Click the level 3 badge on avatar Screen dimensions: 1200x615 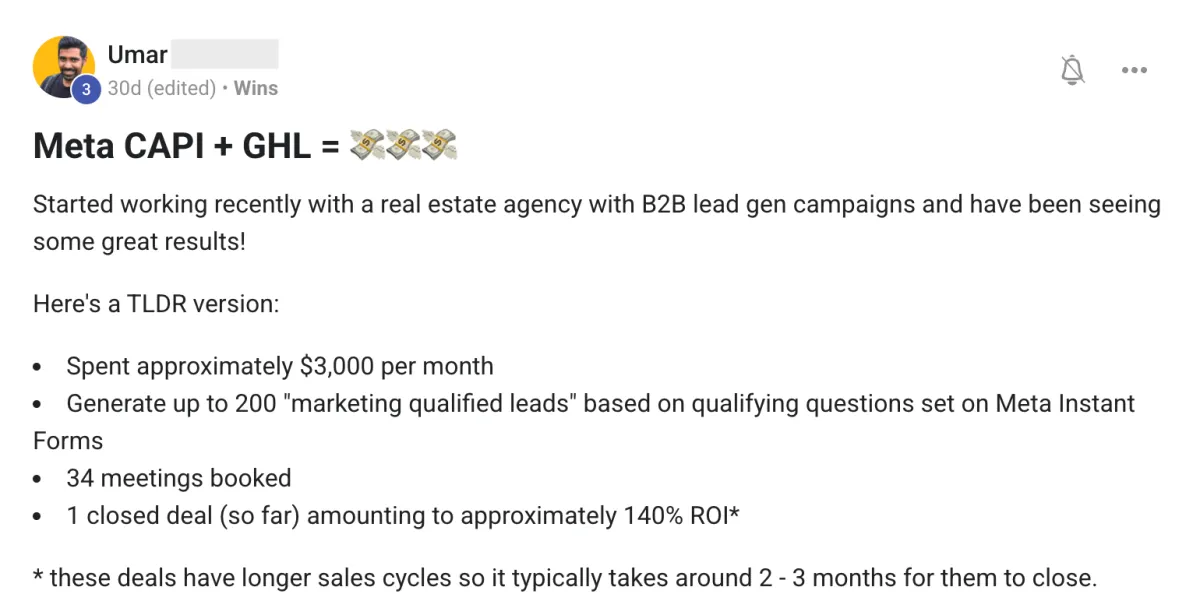(x=86, y=89)
